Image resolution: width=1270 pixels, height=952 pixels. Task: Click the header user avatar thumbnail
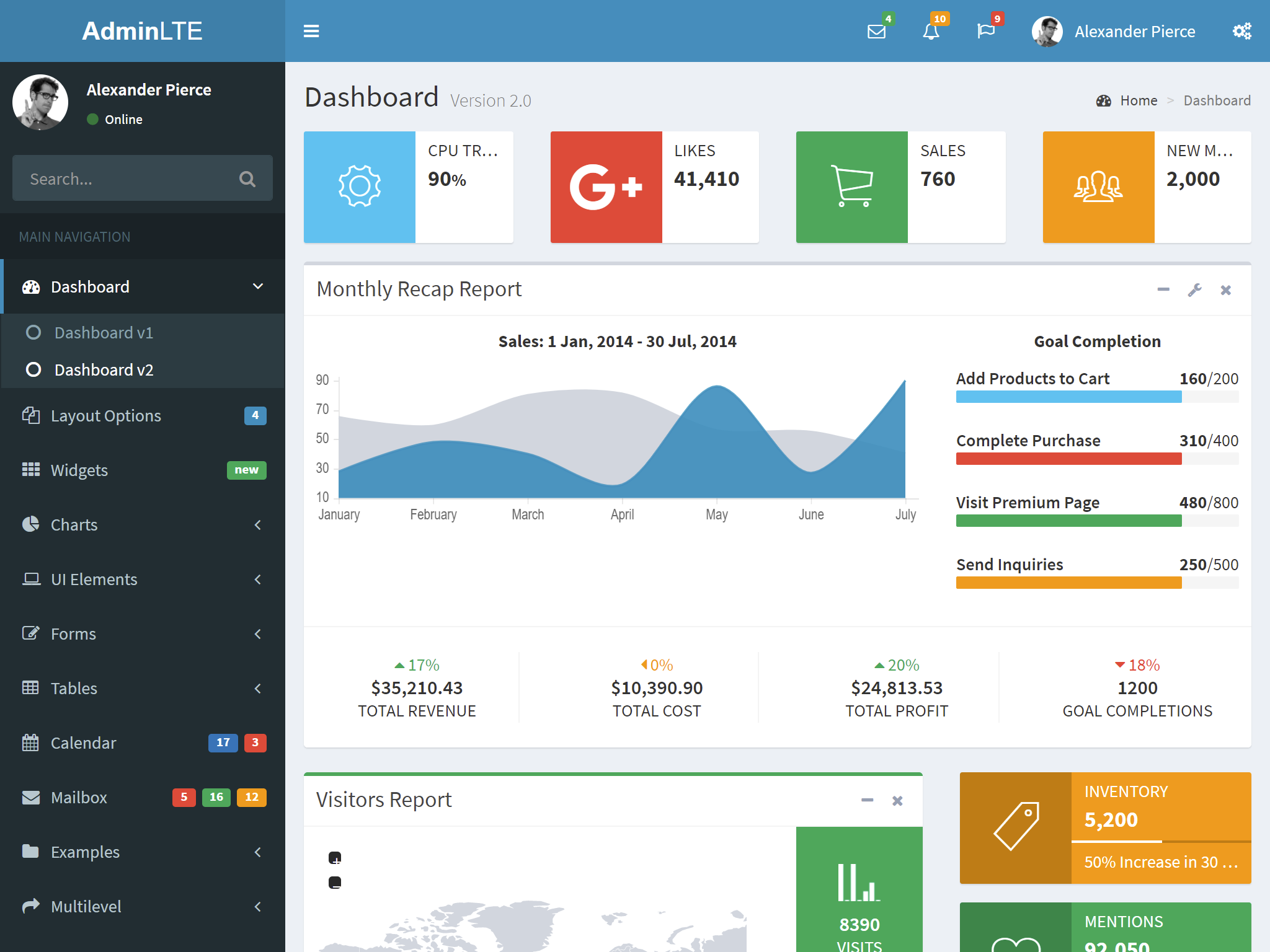coord(1047,31)
